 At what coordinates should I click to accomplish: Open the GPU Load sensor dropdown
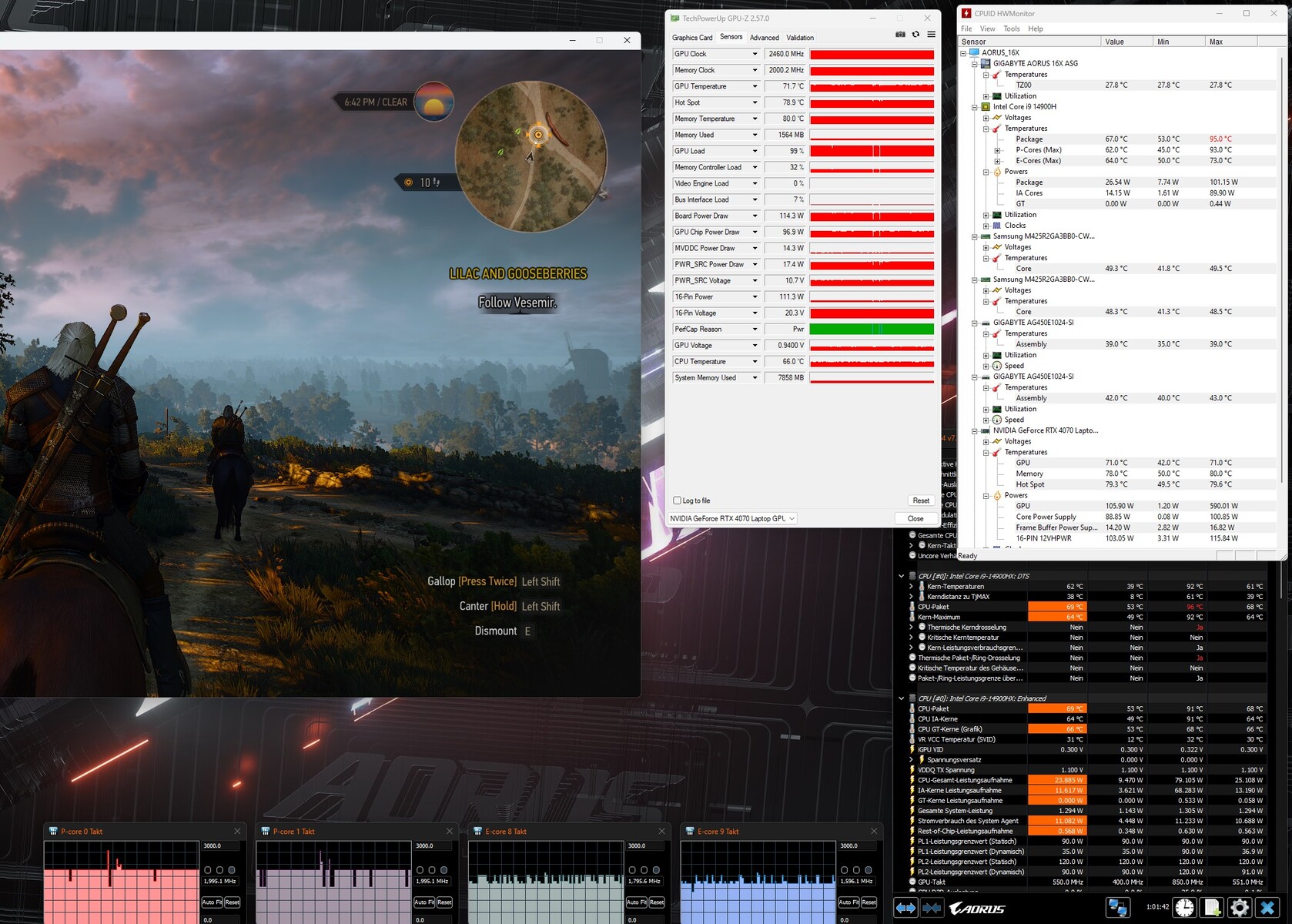point(755,151)
